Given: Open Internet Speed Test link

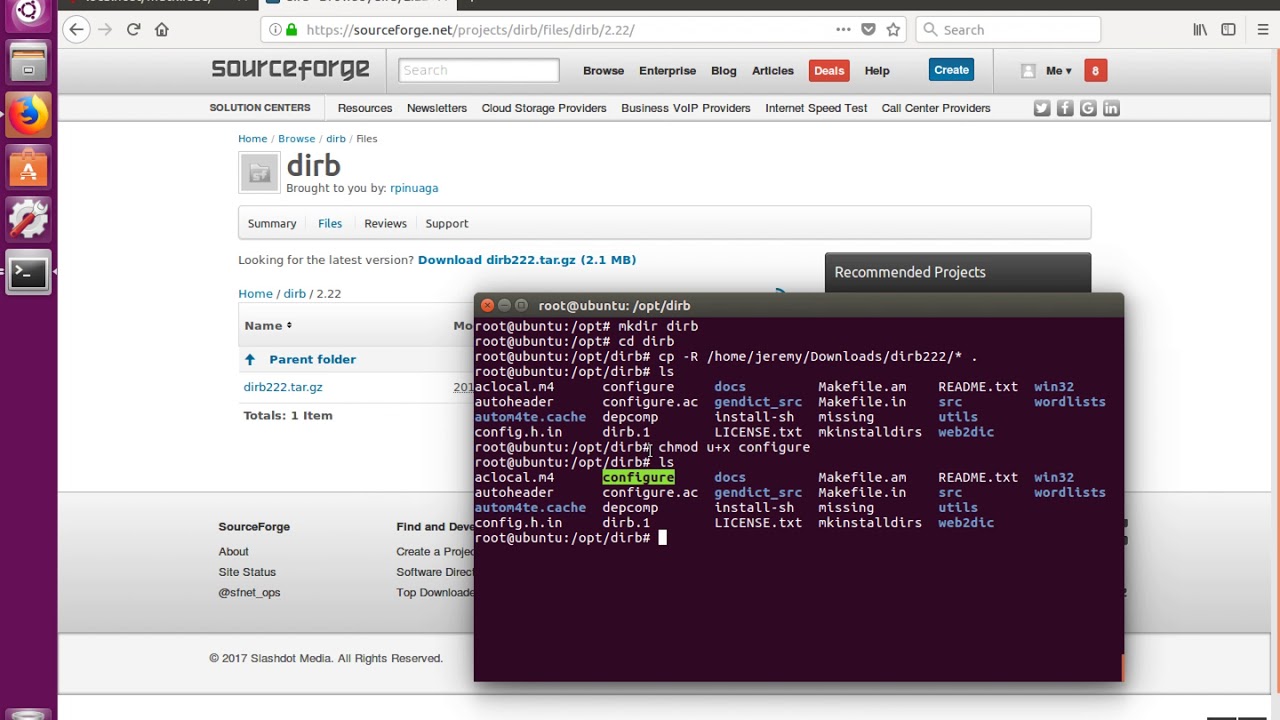Looking at the screenshot, I should 816,108.
